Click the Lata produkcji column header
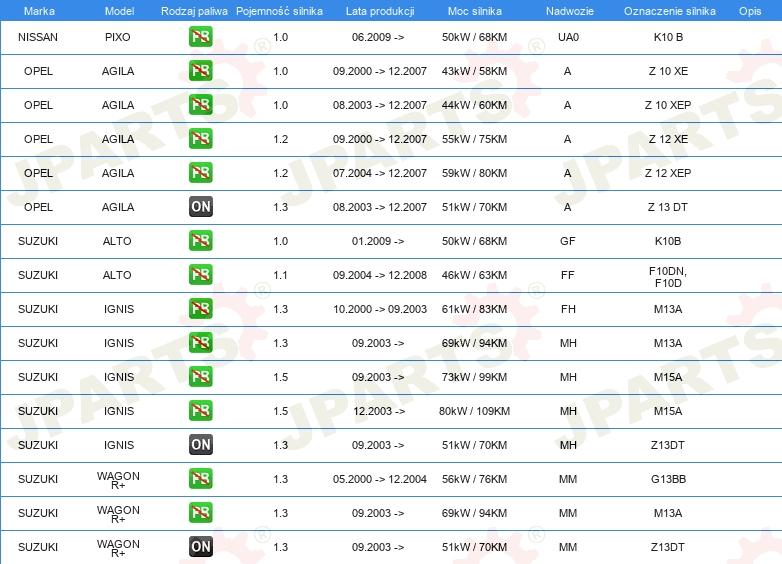782x564 pixels. (380, 11)
